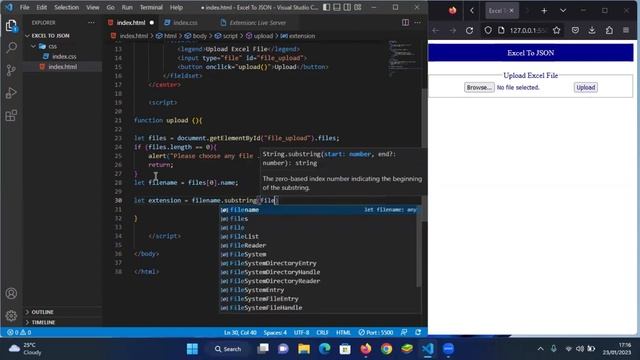Image resolution: width=640 pixels, height=360 pixels.
Task: Click the split editor icon
Action: (405, 22)
